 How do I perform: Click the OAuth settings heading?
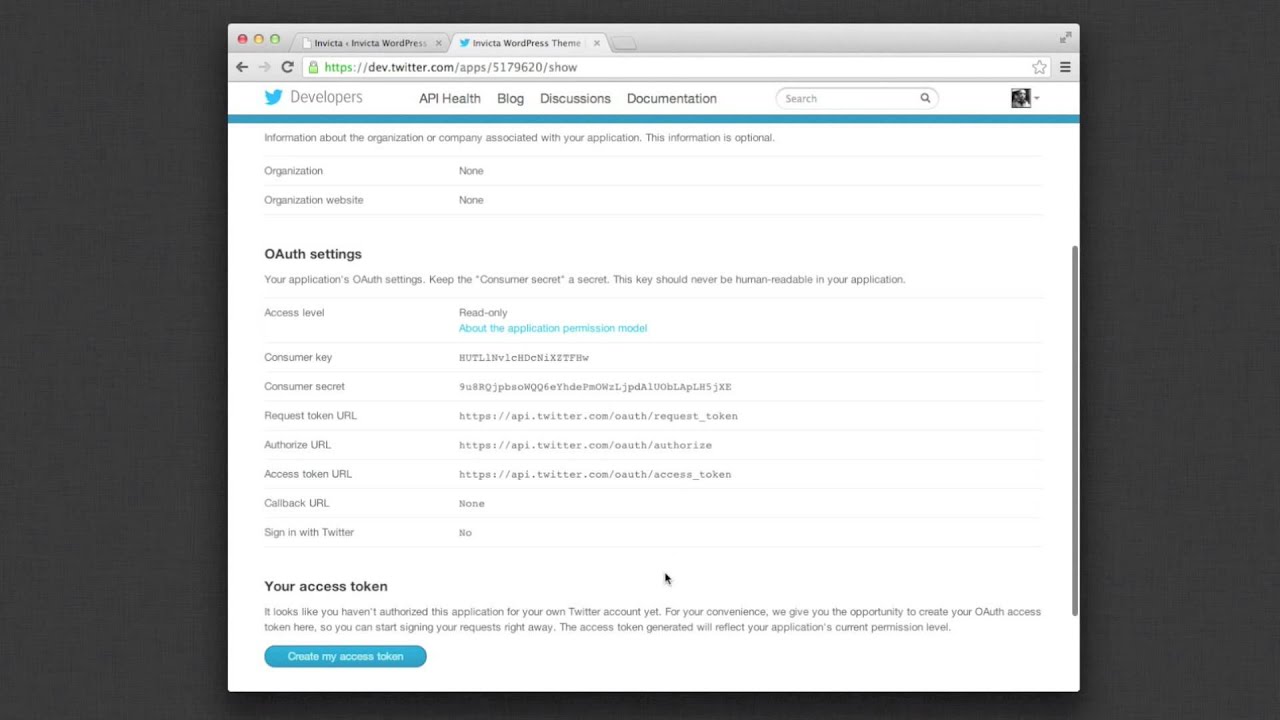point(313,254)
